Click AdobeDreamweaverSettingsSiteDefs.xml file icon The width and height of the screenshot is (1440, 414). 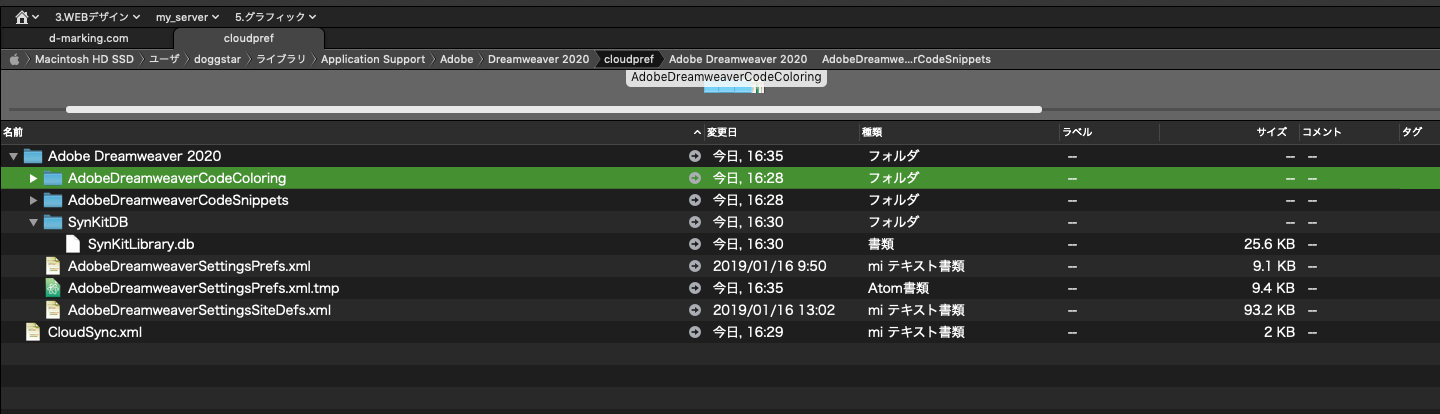[53, 310]
